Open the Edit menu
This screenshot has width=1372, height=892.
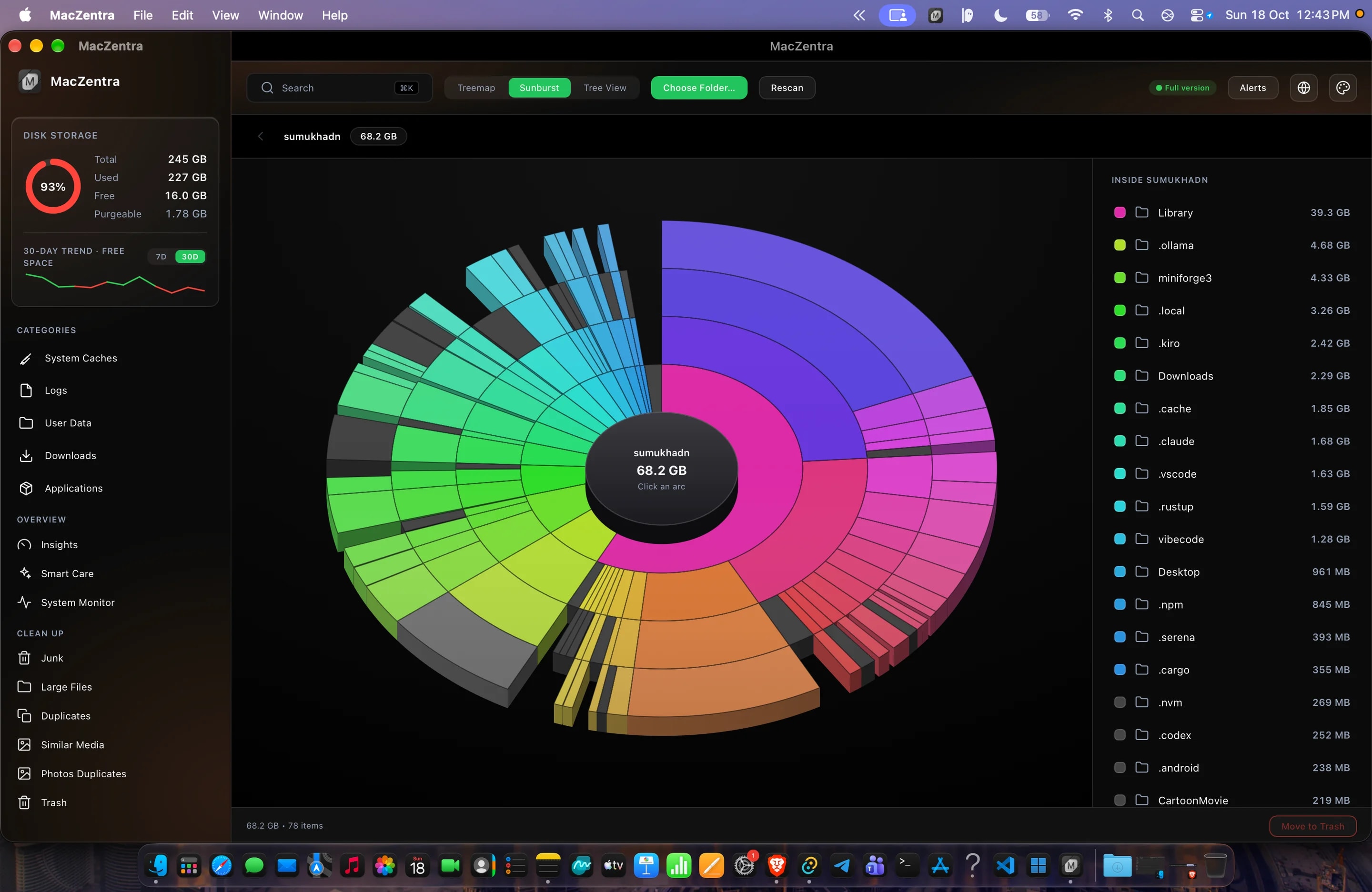[182, 15]
